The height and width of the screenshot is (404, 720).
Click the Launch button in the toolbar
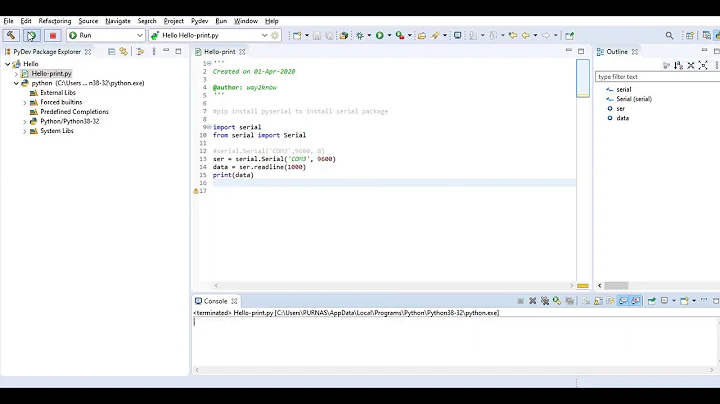tap(31, 35)
